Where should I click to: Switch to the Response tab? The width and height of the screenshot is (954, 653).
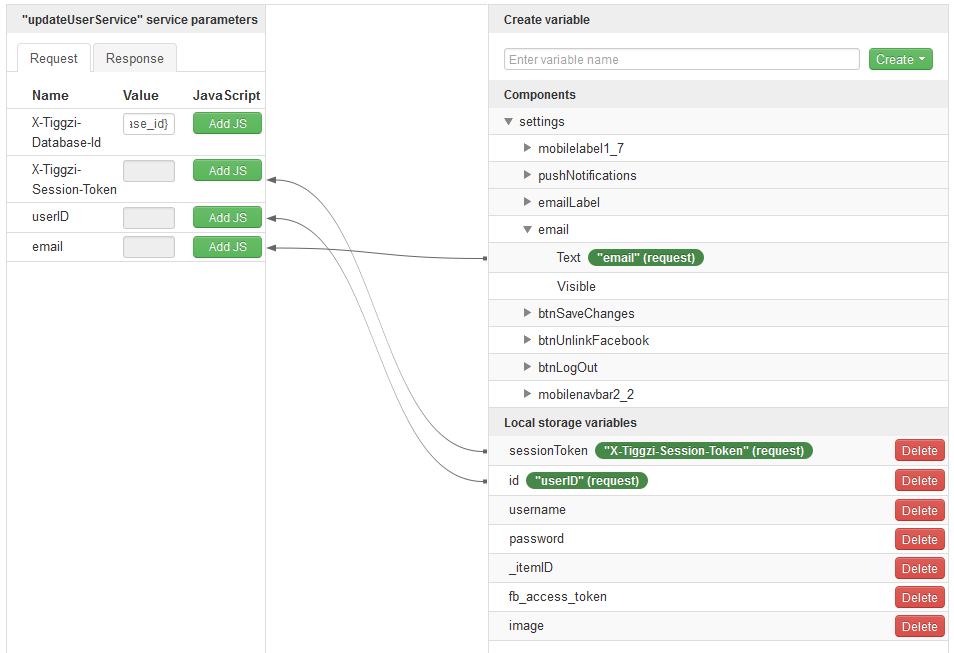(x=135, y=58)
